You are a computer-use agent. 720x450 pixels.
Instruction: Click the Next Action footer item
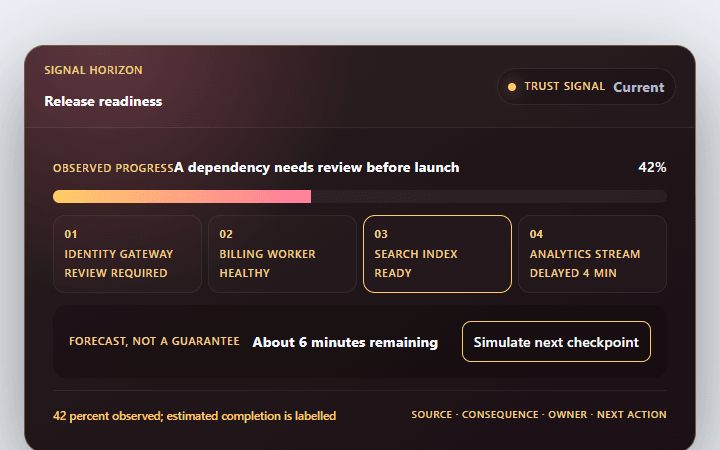(x=632, y=415)
